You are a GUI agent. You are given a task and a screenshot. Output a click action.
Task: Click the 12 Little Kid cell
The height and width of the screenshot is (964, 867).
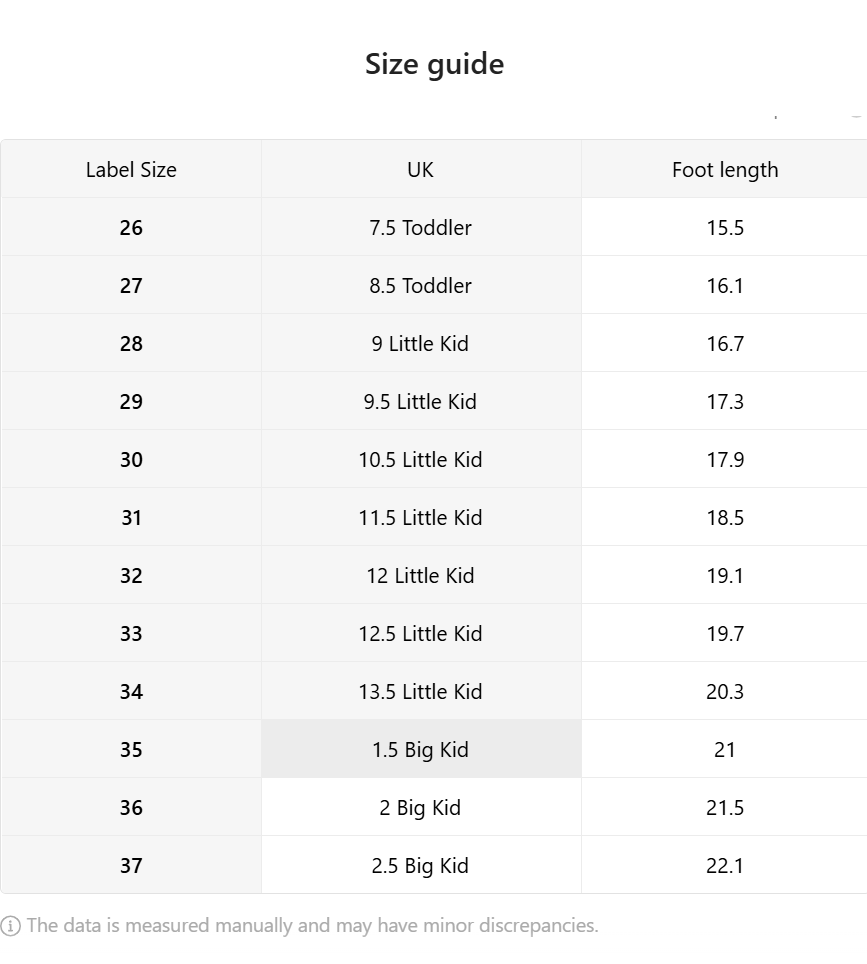(421, 575)
